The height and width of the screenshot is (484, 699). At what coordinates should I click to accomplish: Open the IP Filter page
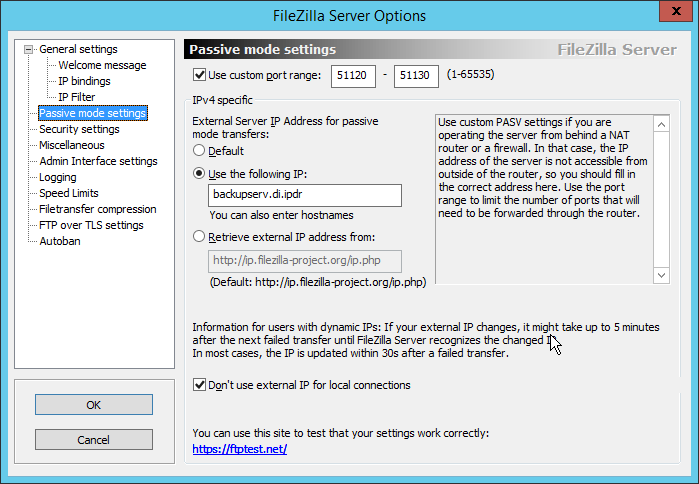[76, 97]
